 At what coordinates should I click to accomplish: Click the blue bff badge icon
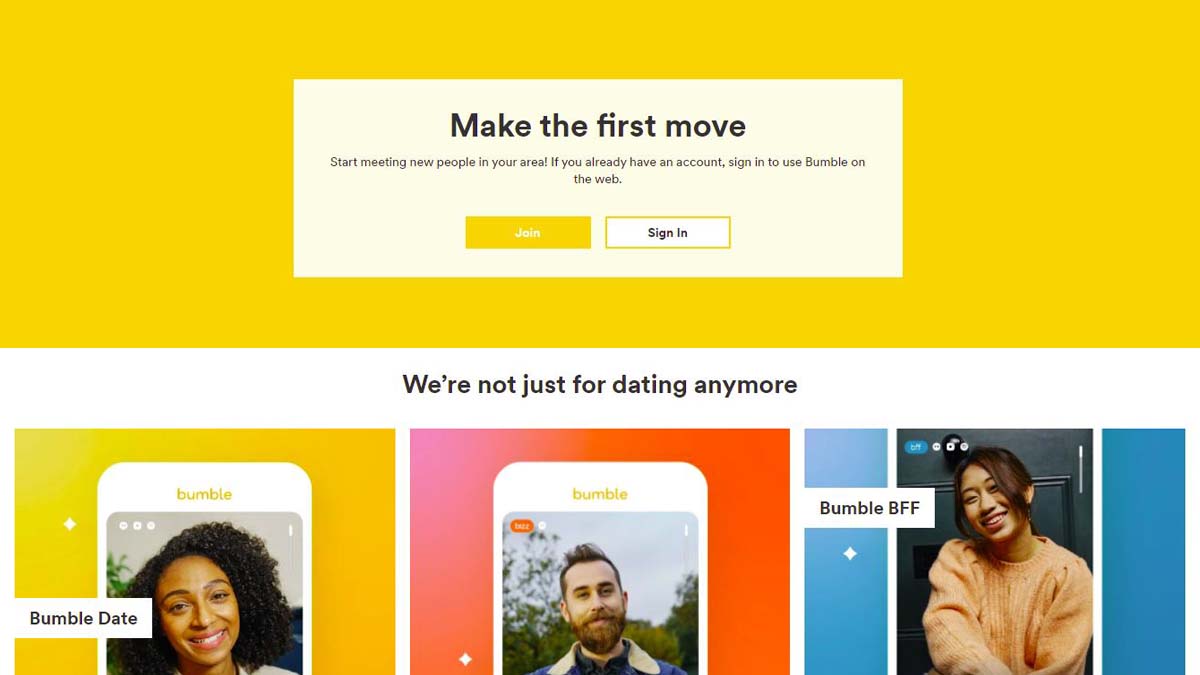(915, 447)
